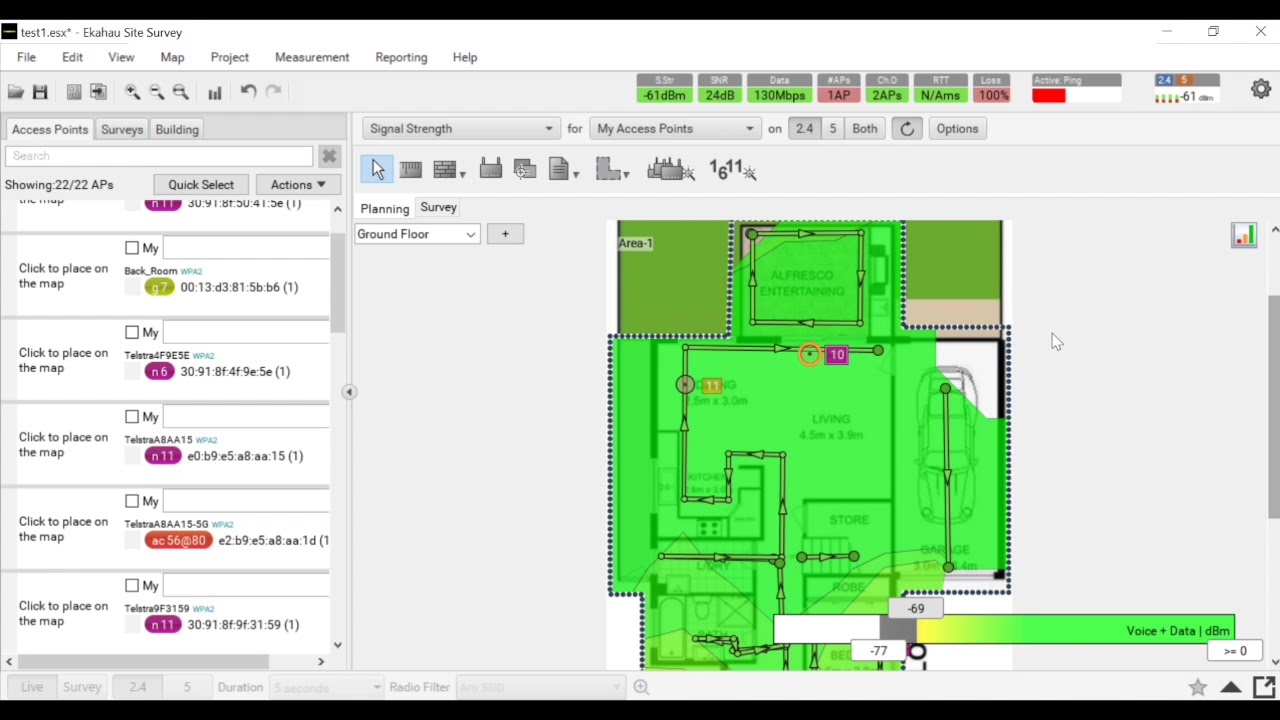Viewport: 1280px width, 720px height.
Task: Open the area tool dropdown arrow
Action: point(626,174)
